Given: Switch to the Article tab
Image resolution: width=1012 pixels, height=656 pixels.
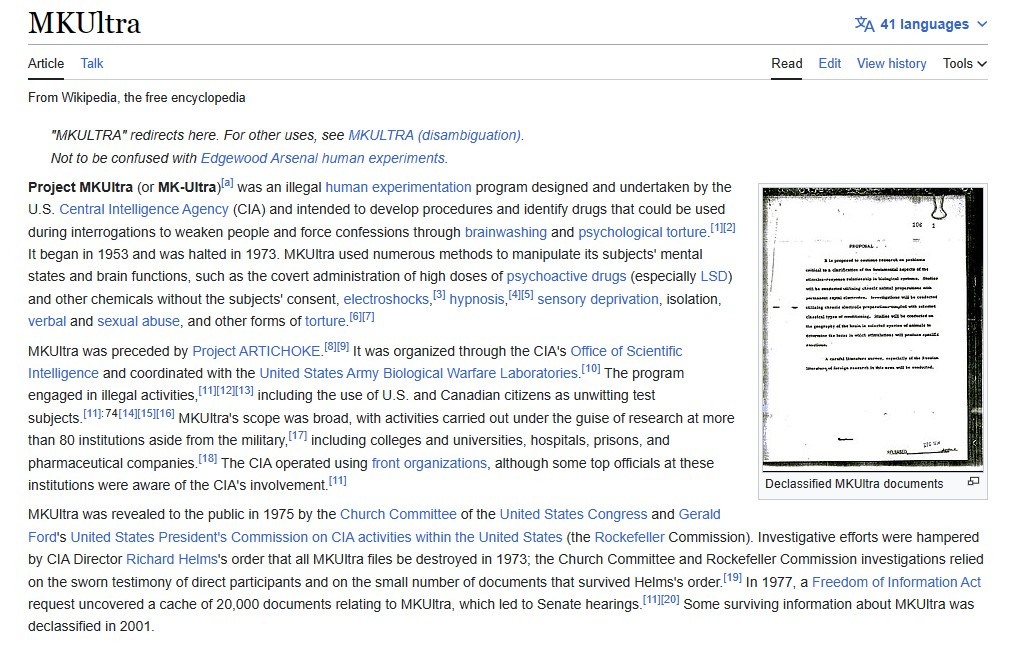Looking at the screenshot, I should coord(46,63).
